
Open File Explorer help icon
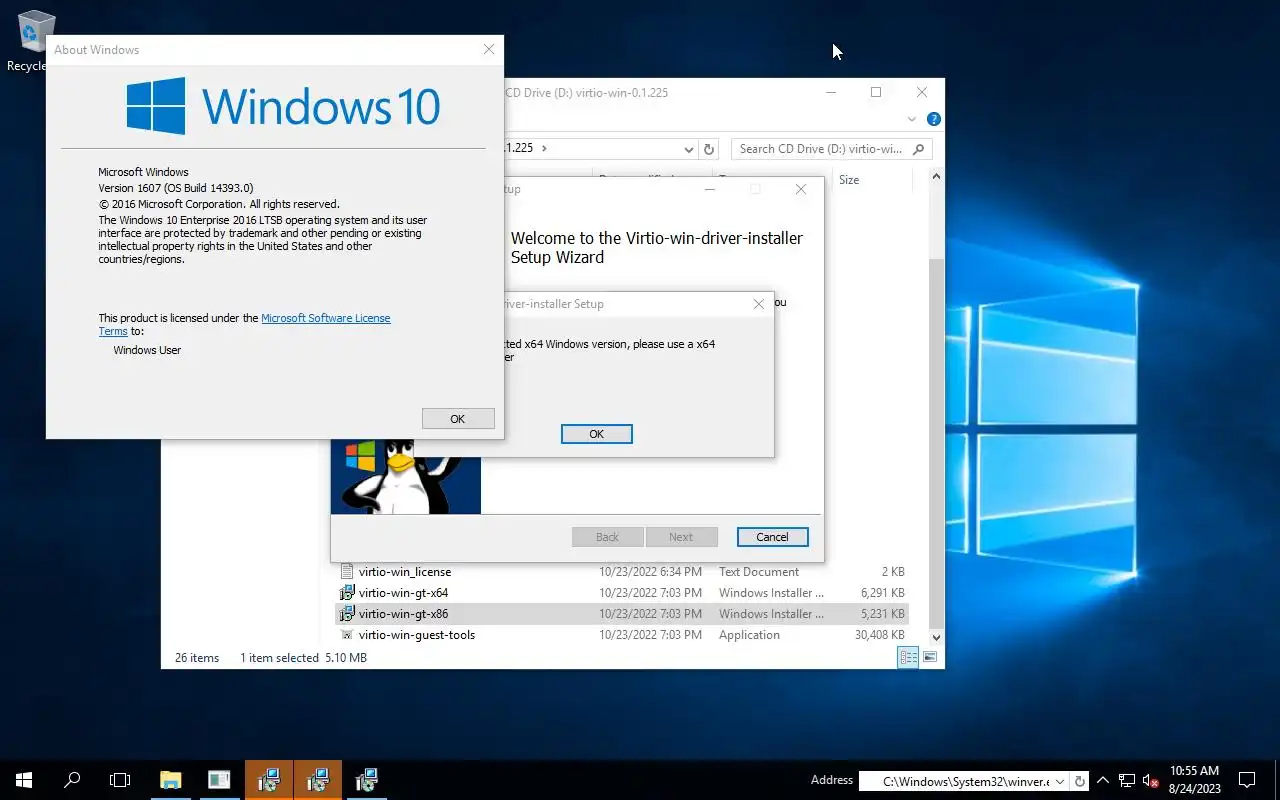934,119
